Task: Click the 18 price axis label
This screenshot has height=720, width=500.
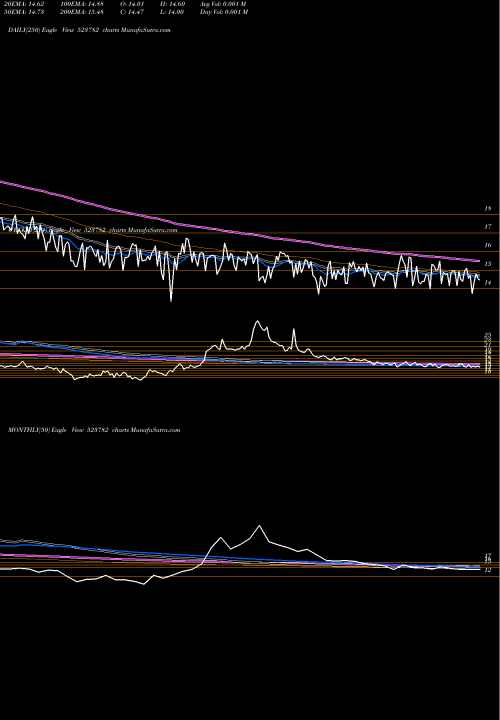Action: [488, 208]
